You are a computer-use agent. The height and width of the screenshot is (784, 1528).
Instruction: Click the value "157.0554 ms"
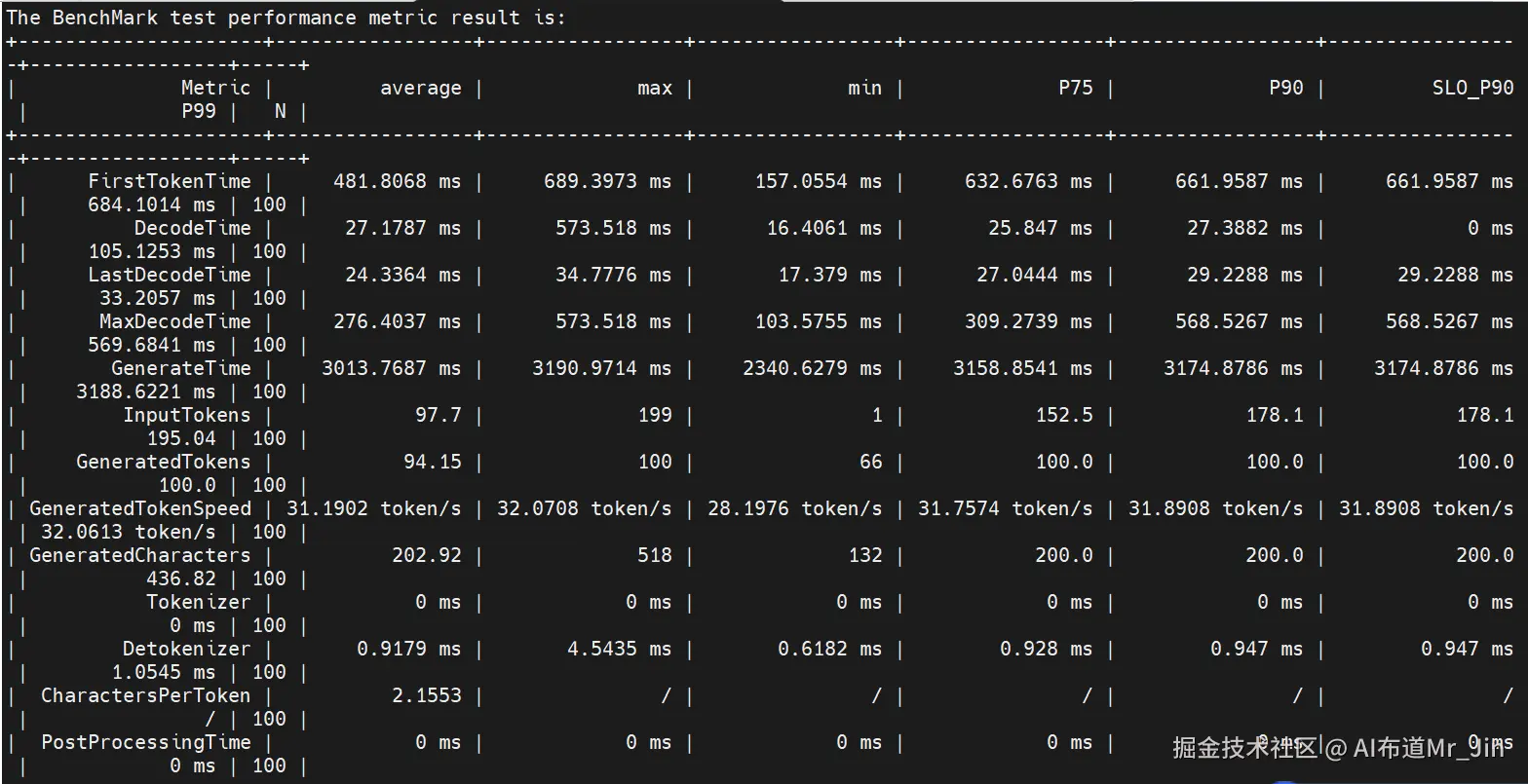tap(818, 181)
